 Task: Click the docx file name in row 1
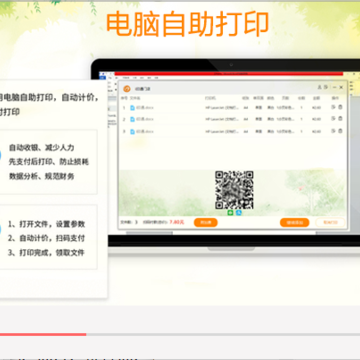pos(145,108)
